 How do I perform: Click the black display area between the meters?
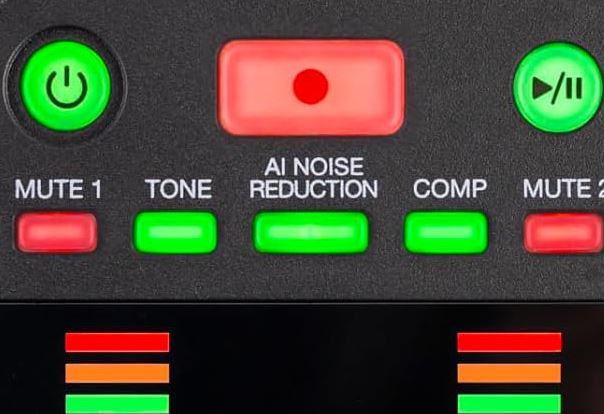pos(313,360)
